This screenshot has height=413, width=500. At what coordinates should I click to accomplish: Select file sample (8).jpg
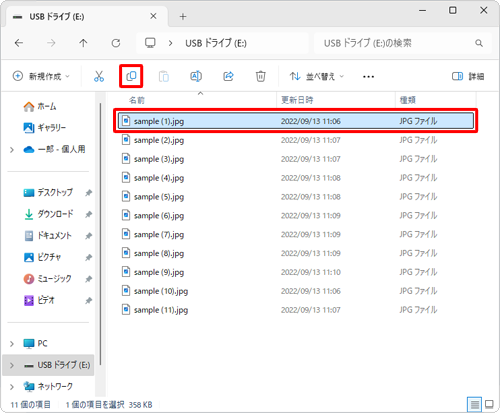(x=296, y=253)
